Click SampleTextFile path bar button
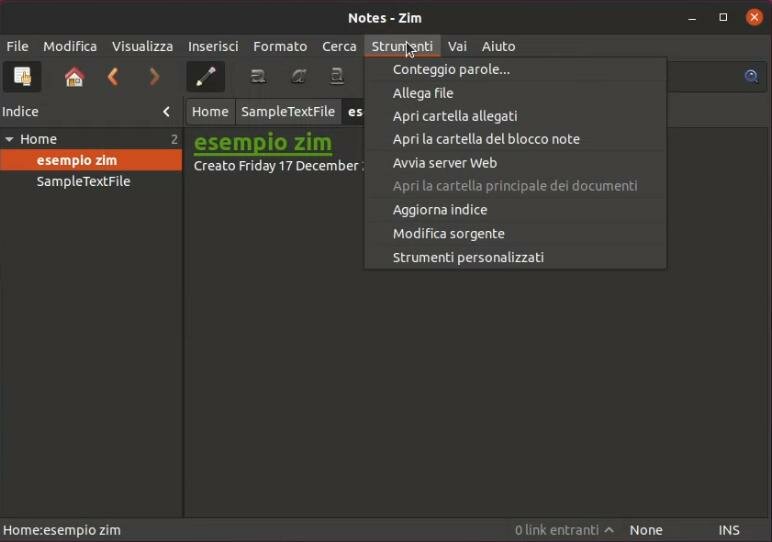The width and height of the screenshot is (772, 542). pyautogui.click(x=288, y=112)
